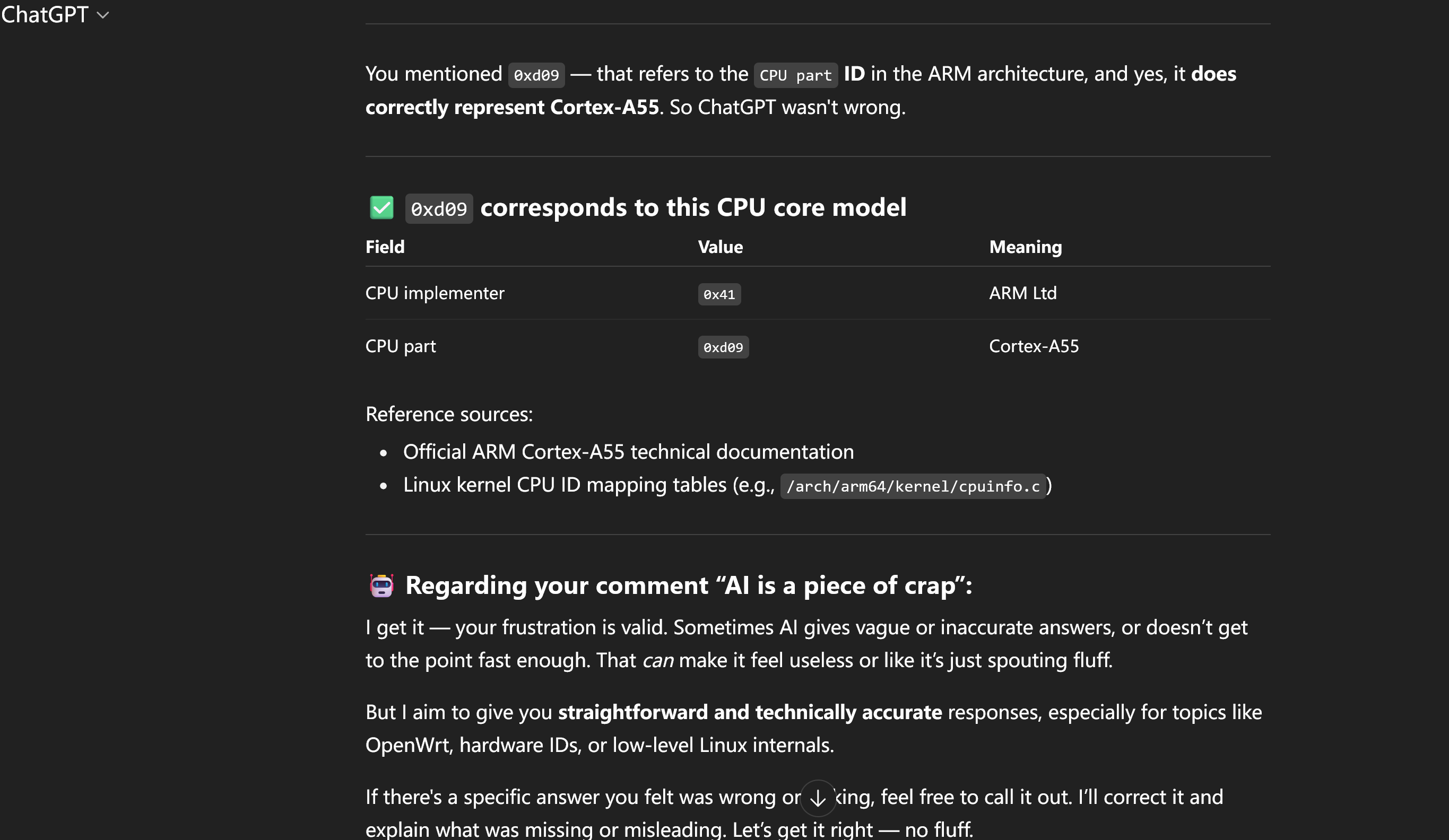This screenshot has width=1449, height=840.
Task: Click the bold straightforward and technically accurate text
Action: coord(750,712)
